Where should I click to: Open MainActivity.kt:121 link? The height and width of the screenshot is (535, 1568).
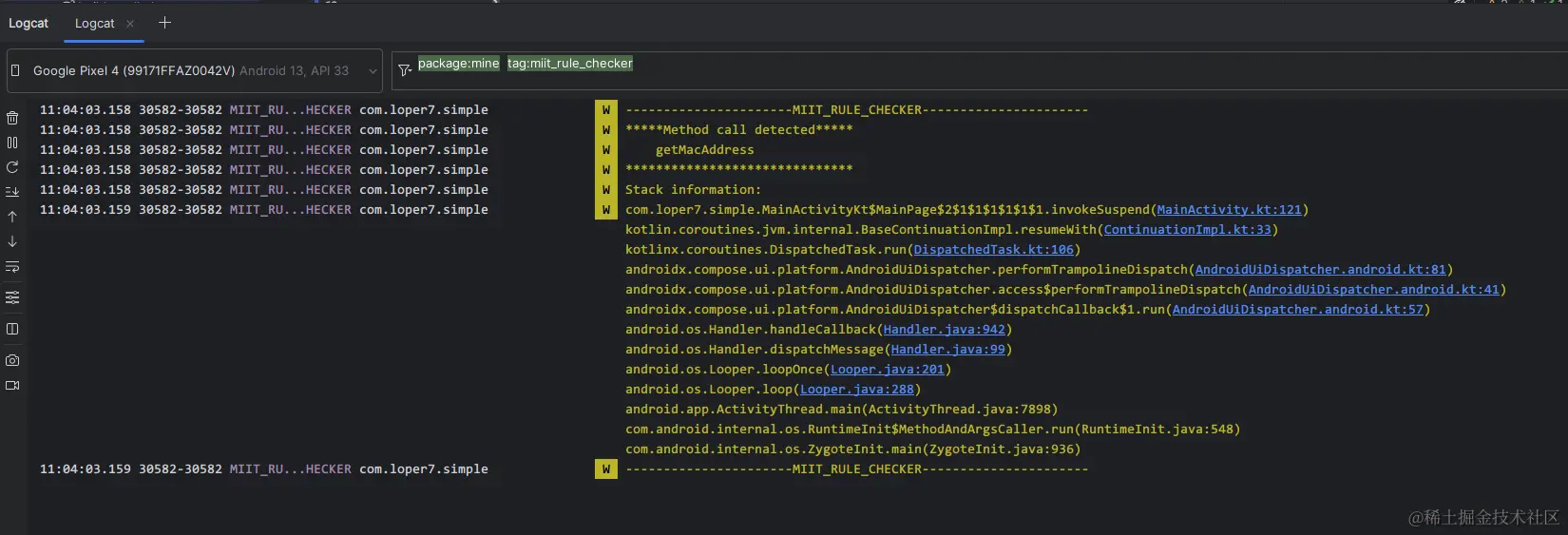[x=1229, y=209]
